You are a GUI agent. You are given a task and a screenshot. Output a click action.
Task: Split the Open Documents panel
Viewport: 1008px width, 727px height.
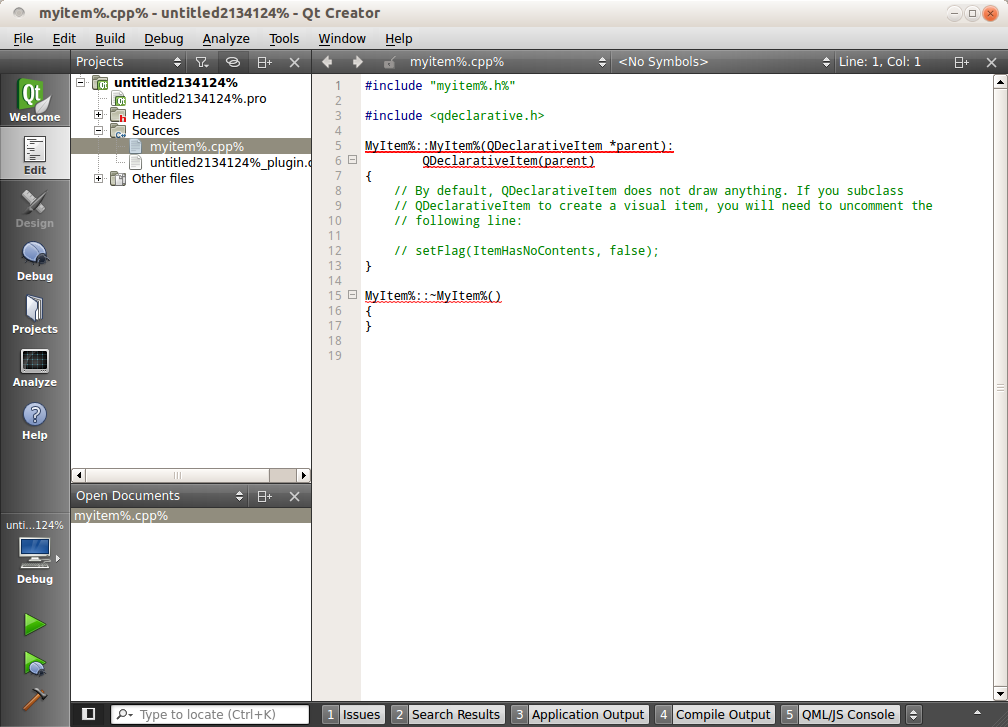tap(264, 496)
